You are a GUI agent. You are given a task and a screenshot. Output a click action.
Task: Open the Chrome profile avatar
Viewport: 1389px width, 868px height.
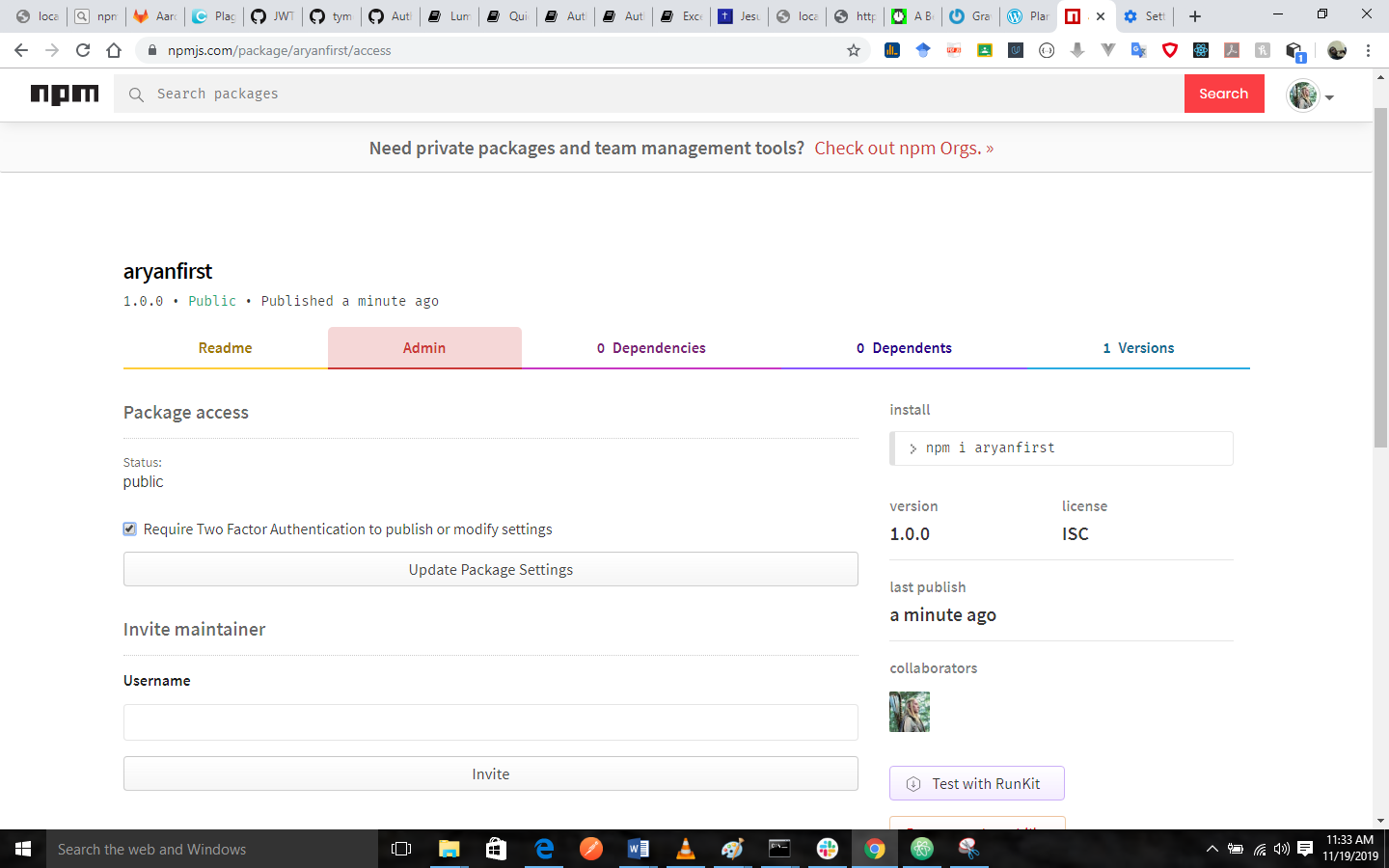1337,50
